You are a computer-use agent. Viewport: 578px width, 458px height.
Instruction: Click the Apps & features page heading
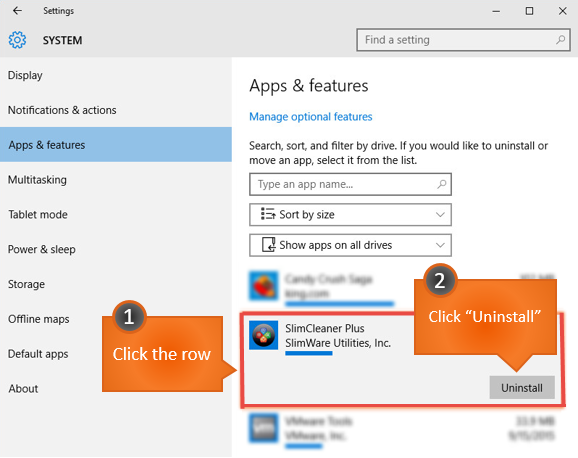(x=309, y=86)
